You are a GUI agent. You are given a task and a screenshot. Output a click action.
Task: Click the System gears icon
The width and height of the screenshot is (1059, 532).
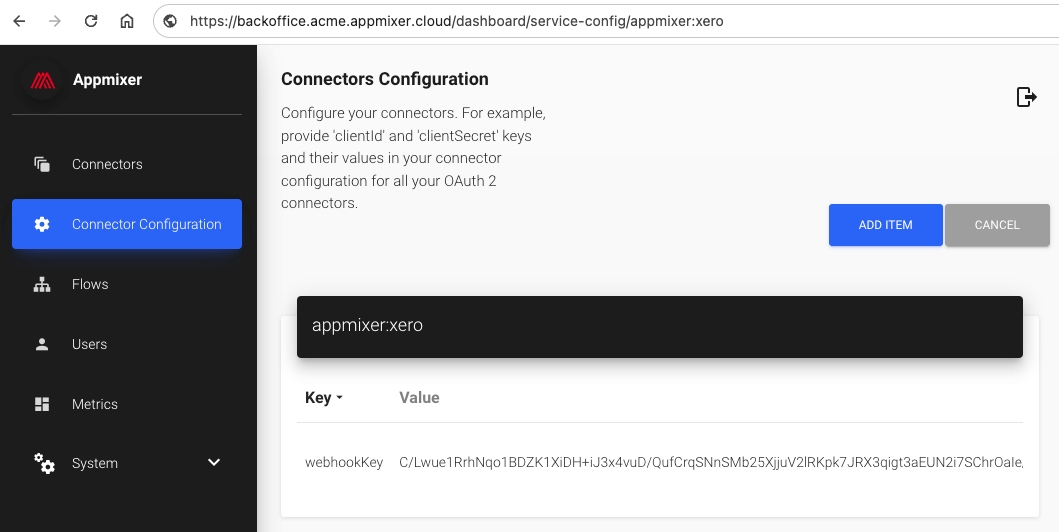pos(44,463)
